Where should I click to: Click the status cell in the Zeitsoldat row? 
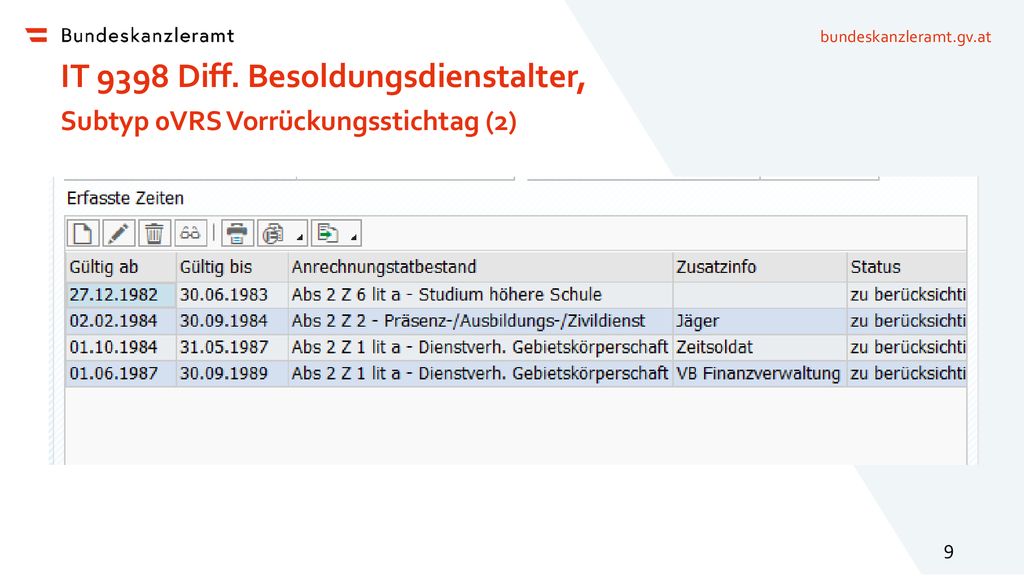(x=906, y=347)
